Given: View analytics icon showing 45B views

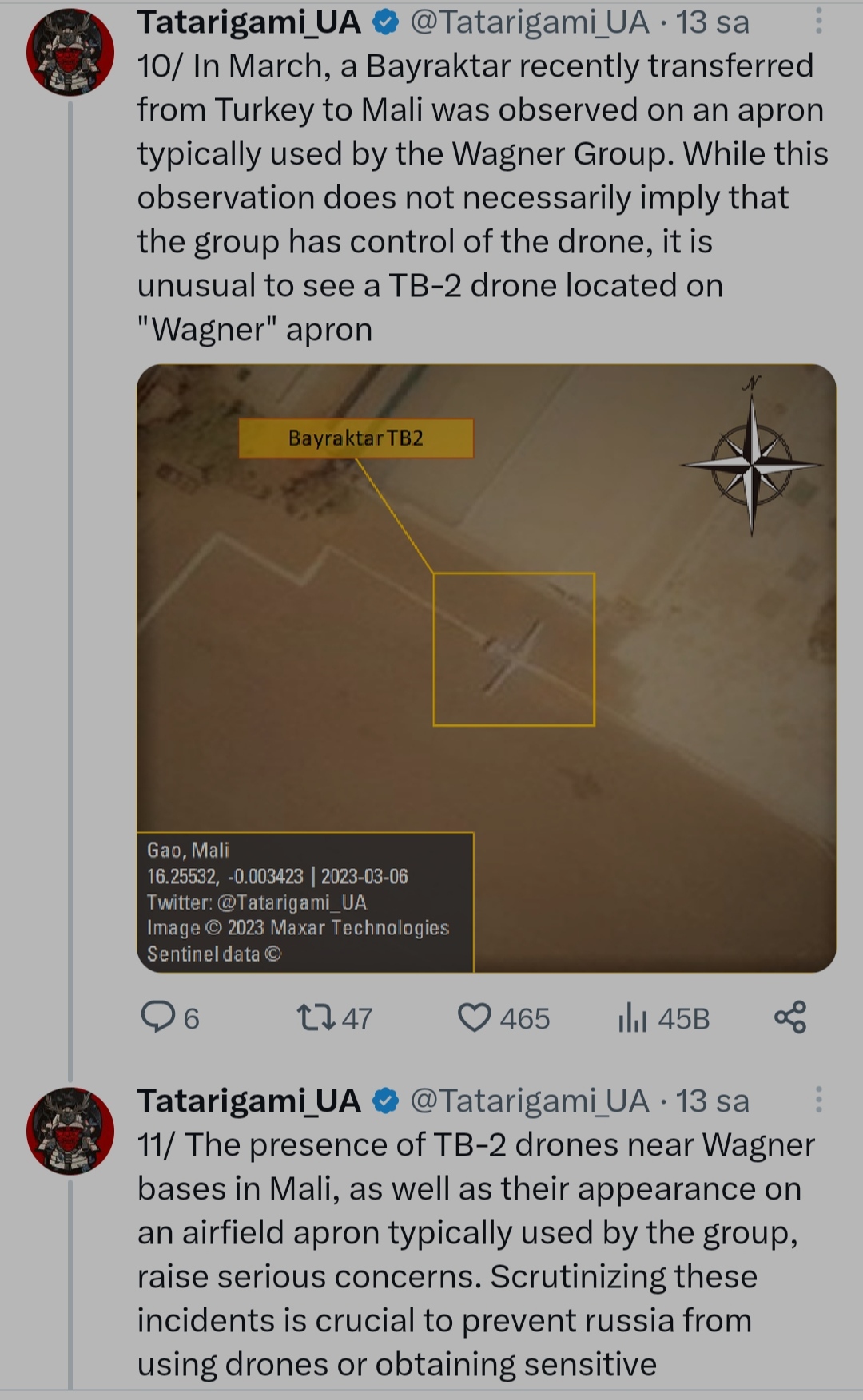Looking at the screenshot, I should pos(632,1017).
